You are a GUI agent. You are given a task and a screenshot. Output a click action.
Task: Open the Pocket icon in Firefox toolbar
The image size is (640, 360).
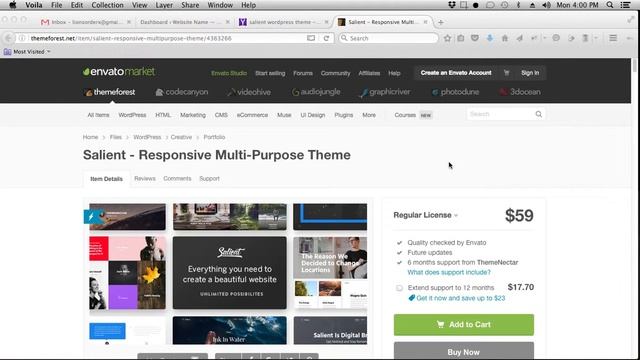(475, 38)
